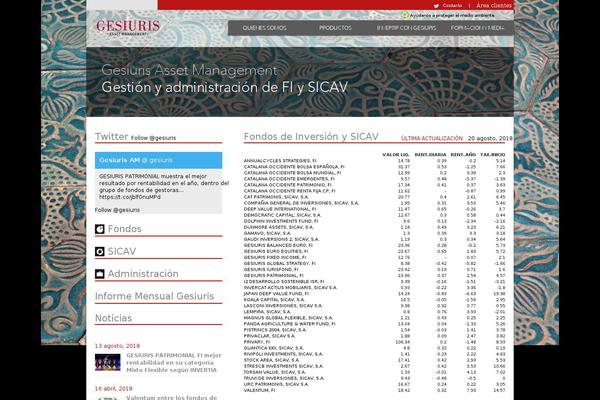The width and height of the screenshot is (600, 400).
Task: Click the SICAV section icon
Action: click(x=99, y=251)
